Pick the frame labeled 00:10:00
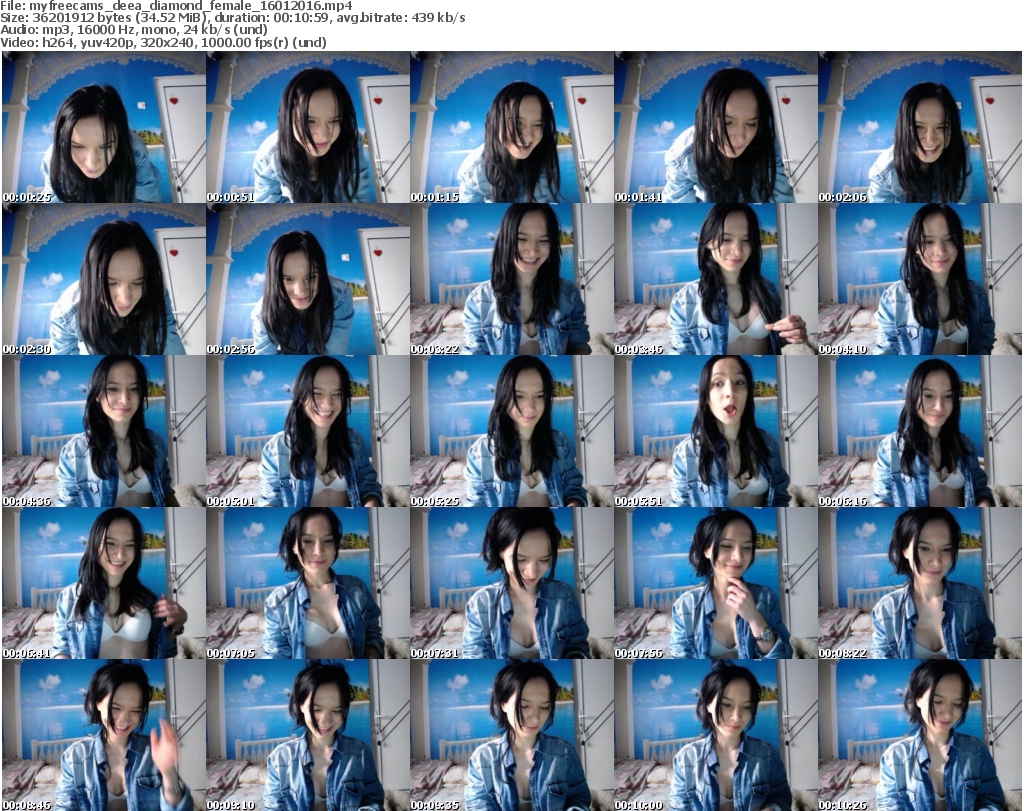Image resolution: width=1024 pixels, height=811 pixels. (716, 735)
